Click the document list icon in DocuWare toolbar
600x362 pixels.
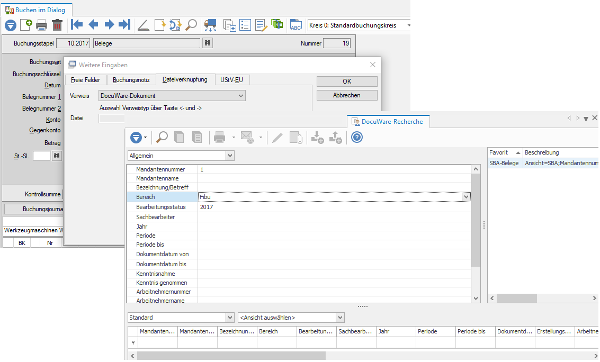pyautogui.click(x=197, y=137)
